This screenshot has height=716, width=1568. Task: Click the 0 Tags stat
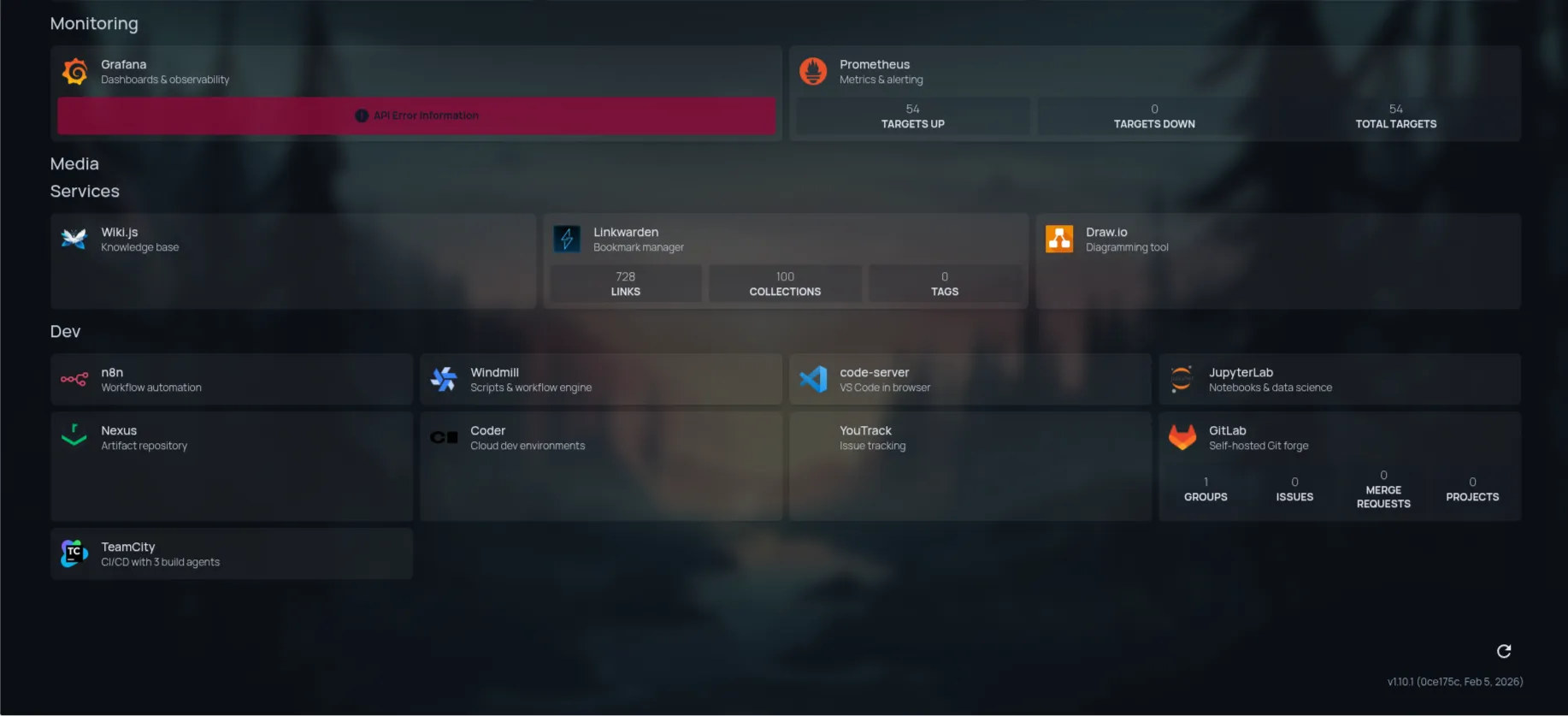pyautogui.click(x=945, y=284)
